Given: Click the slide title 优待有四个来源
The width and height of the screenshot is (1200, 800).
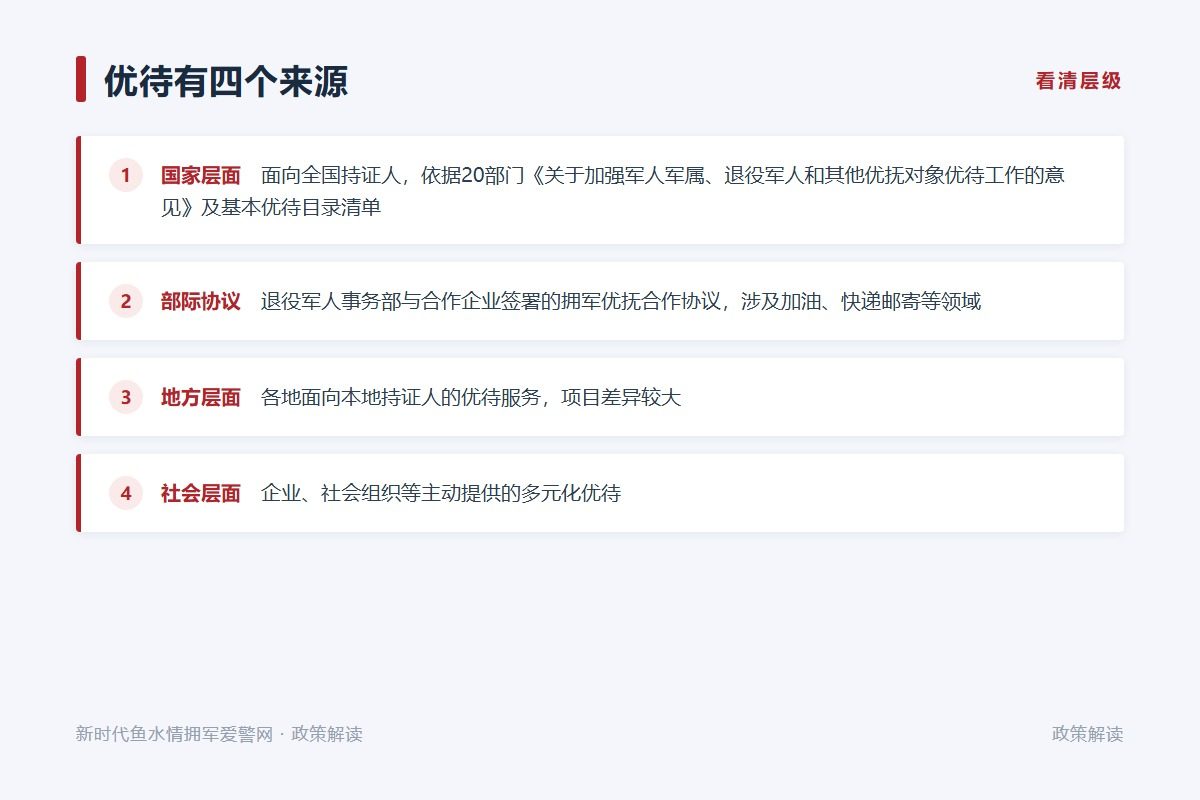Looking at the screenshot, I should click(226, 81).
